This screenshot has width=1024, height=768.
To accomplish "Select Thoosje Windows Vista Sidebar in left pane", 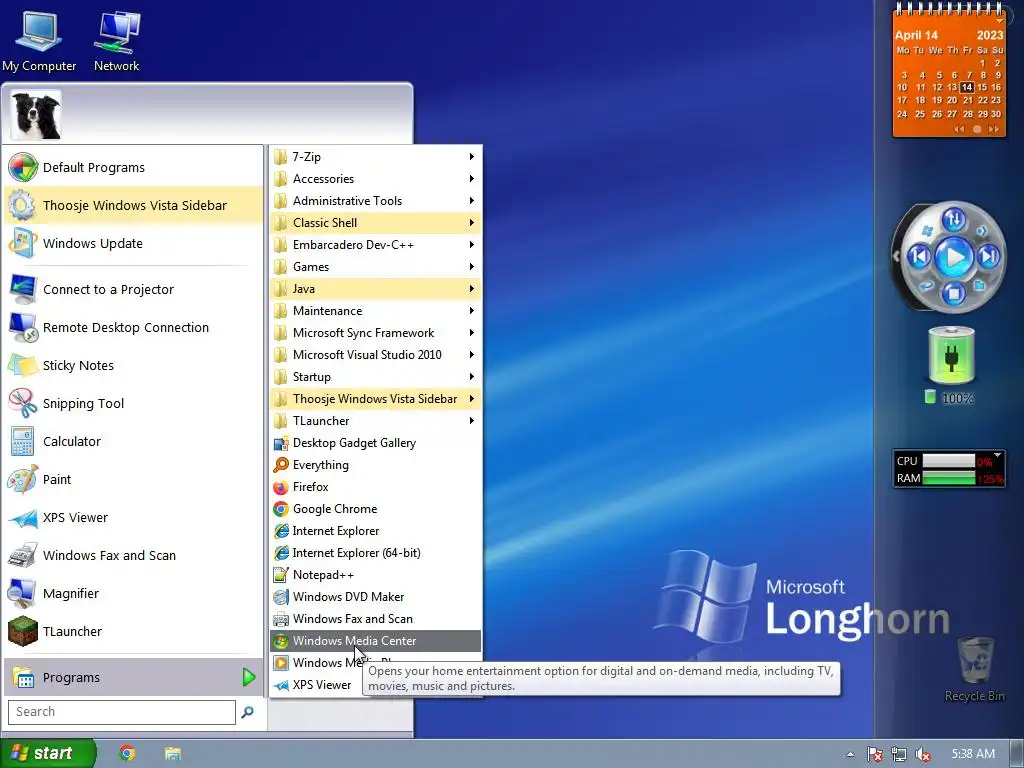I will click(x=133, y=205).
